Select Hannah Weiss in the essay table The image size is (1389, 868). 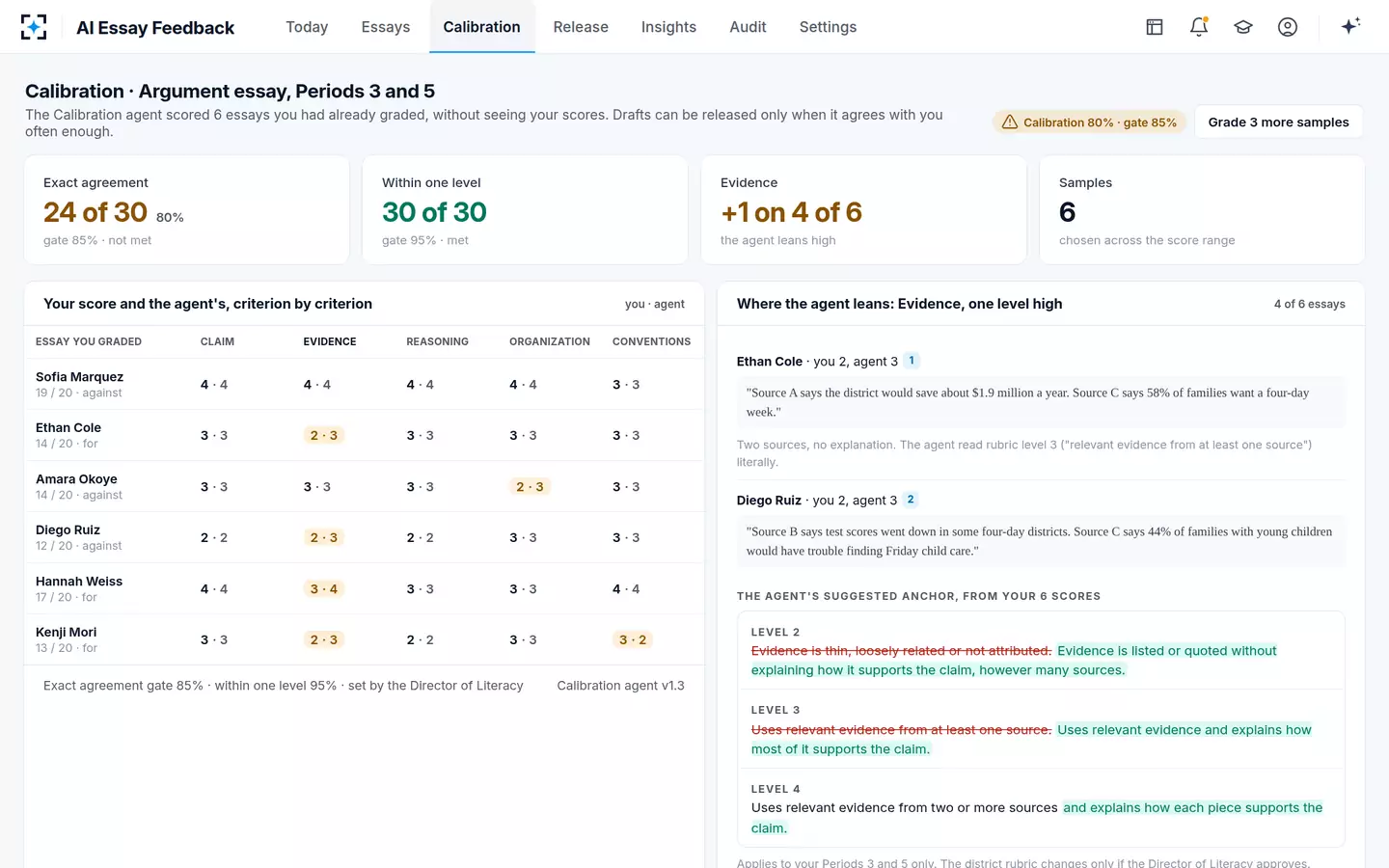point(79,582)
